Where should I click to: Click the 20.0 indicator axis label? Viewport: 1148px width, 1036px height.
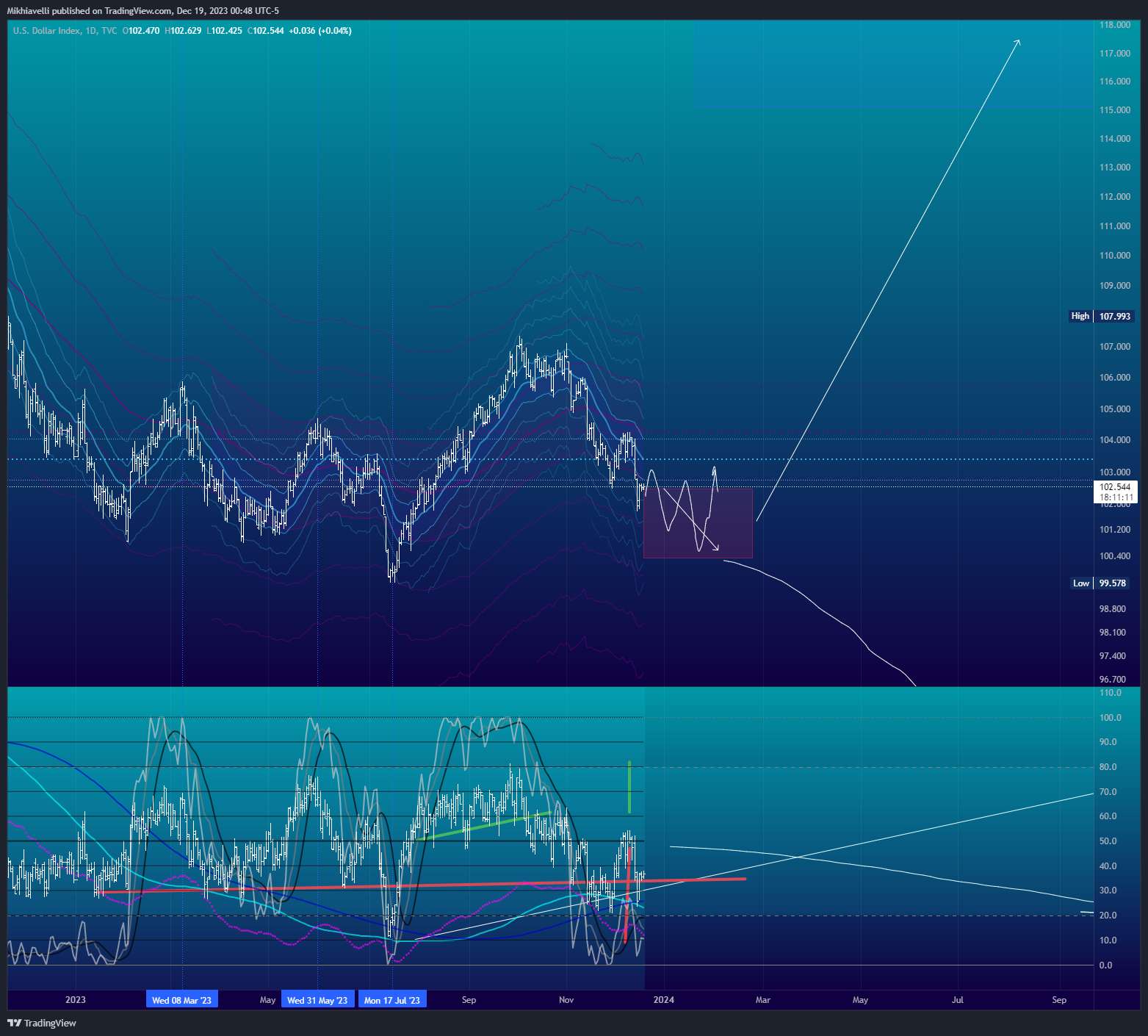[1108, 916]
